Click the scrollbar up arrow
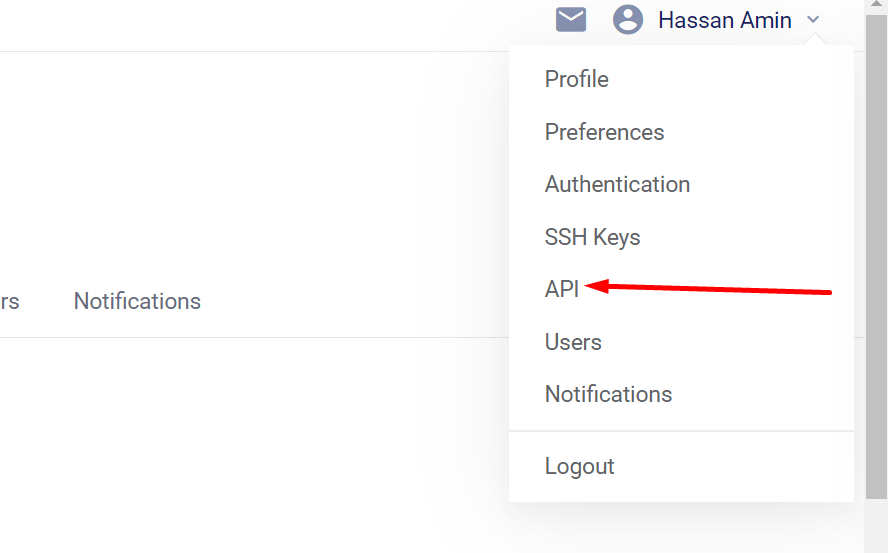The image size is (888, 553). click(876, 5)
